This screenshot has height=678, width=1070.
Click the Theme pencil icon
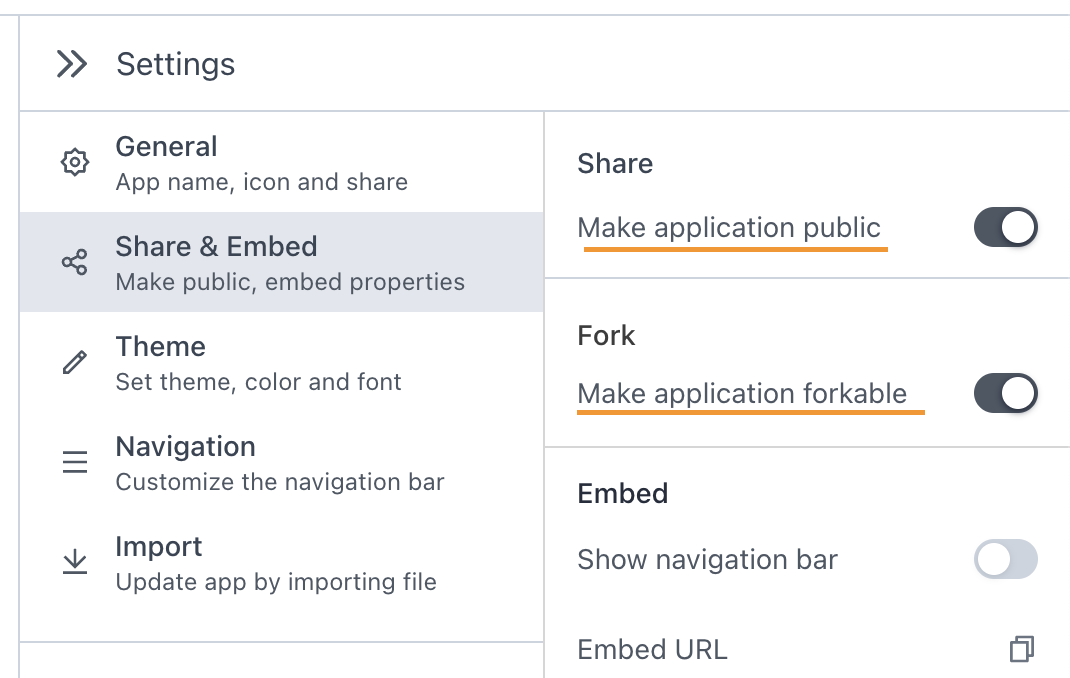74,361
